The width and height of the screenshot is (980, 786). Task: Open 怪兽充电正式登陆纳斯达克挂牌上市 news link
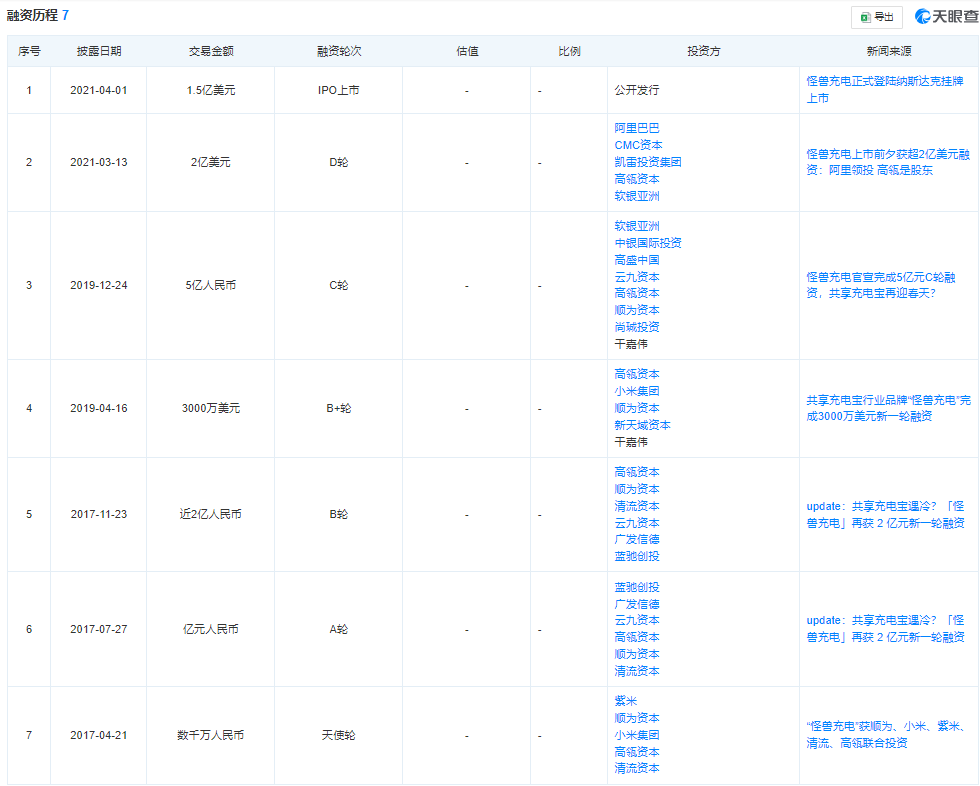pyautogui.click(x=884, y=89)
